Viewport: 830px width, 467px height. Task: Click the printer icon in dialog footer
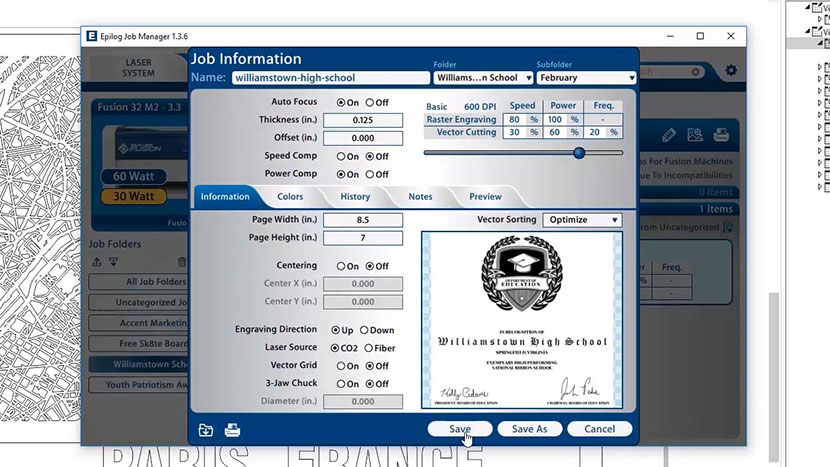click(232, 430)
